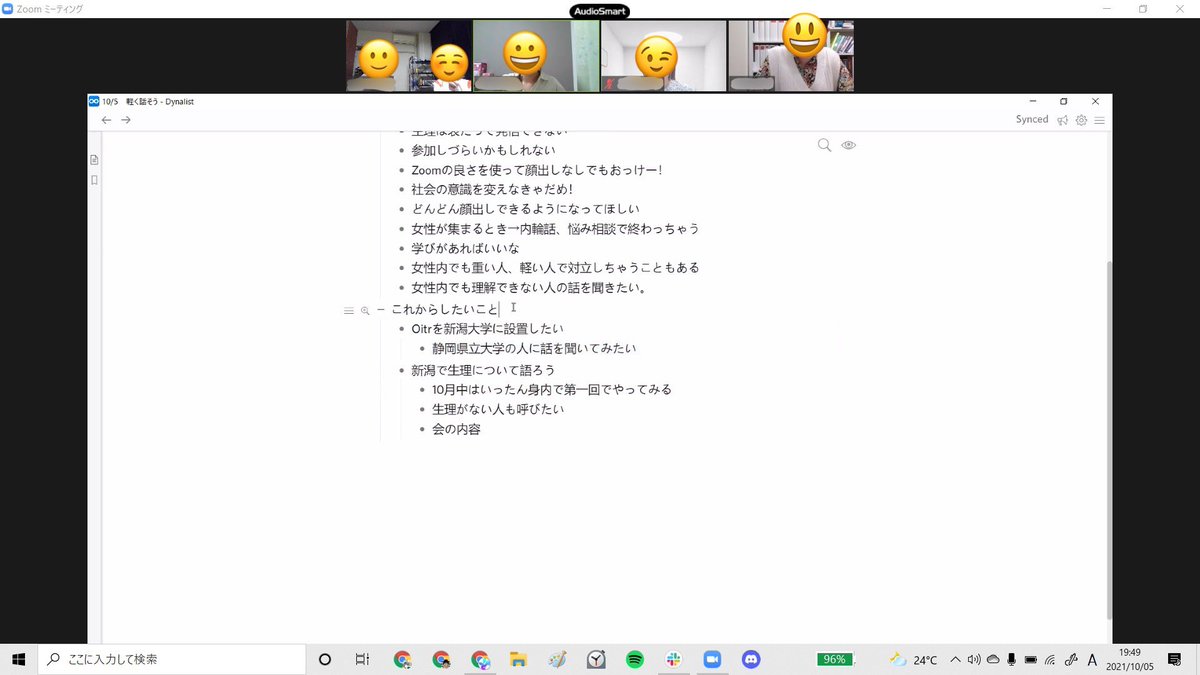
Task: Select the item 静岡県立大学の人に話を聞いてみたい
Action: tap(534, 349)
